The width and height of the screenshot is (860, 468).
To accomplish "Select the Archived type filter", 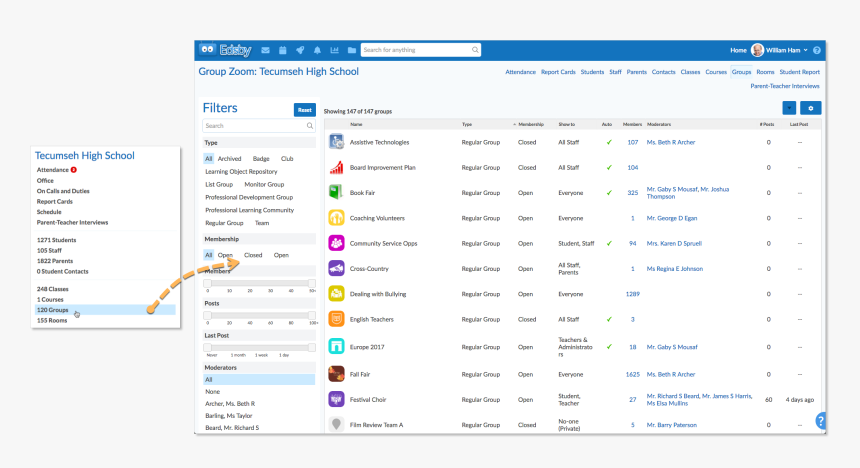I will [x=229, y=158].
